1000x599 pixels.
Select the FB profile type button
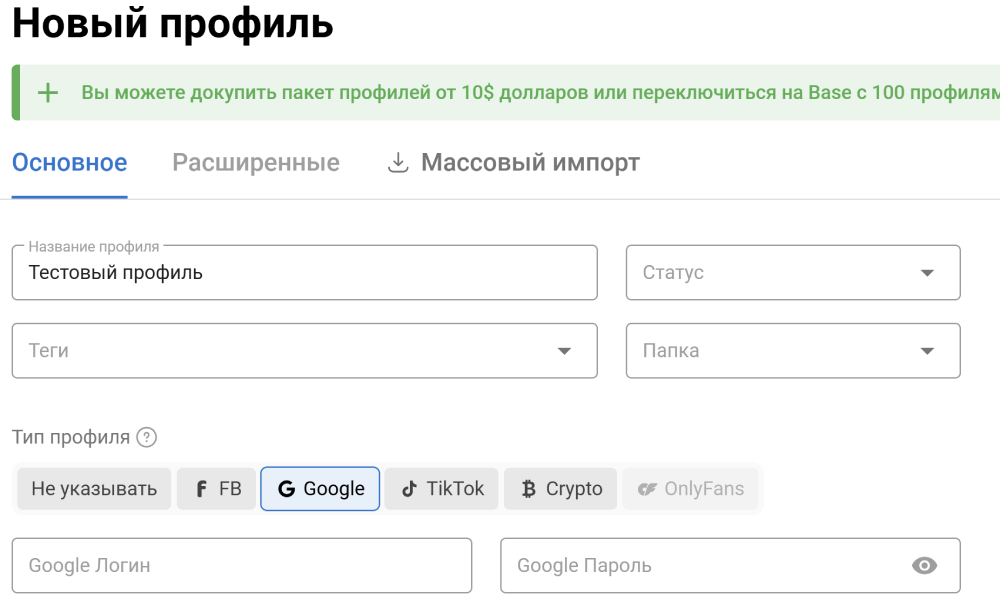click(x=215, y=488)
